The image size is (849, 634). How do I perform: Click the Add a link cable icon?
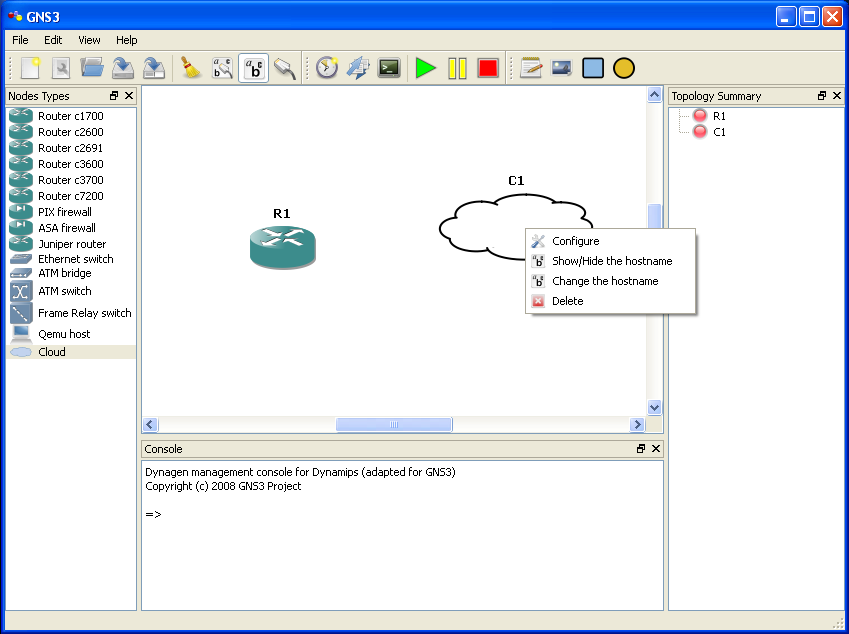[285, 68]
